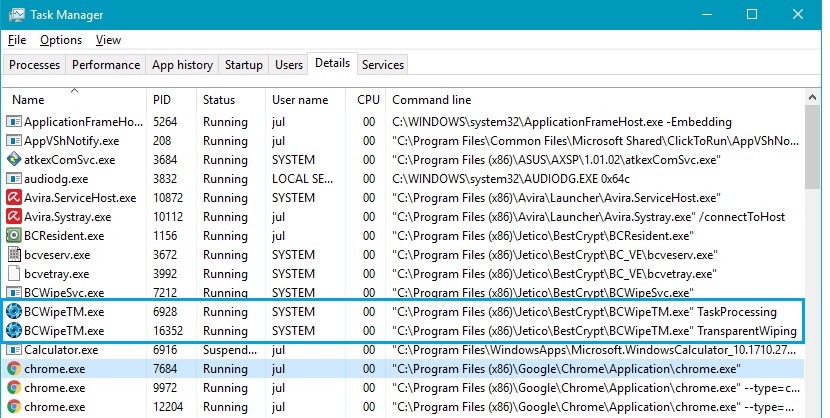Viewport: 830px width, 418px height.
Task: Open the Options menu
Action: click(61, 40)
